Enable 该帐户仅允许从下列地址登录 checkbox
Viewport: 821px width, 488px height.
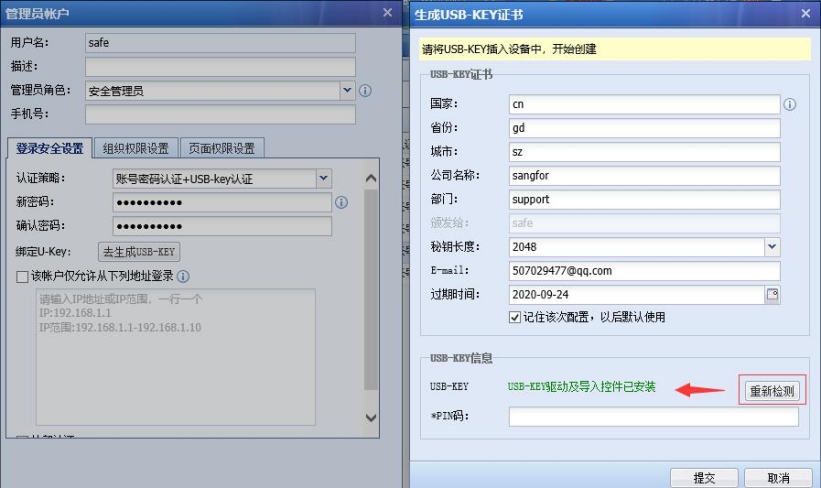[23, 277]
